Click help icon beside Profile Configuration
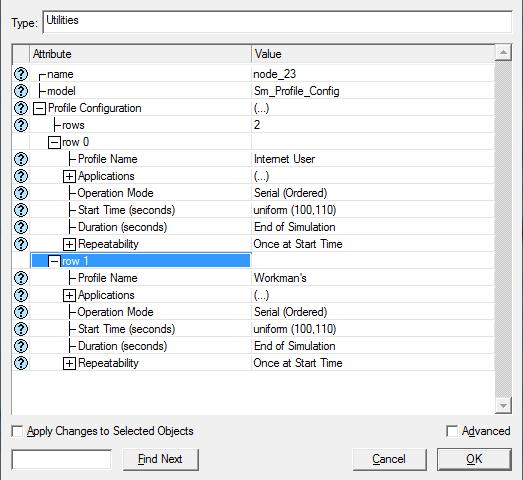 (x=21, y=108)
